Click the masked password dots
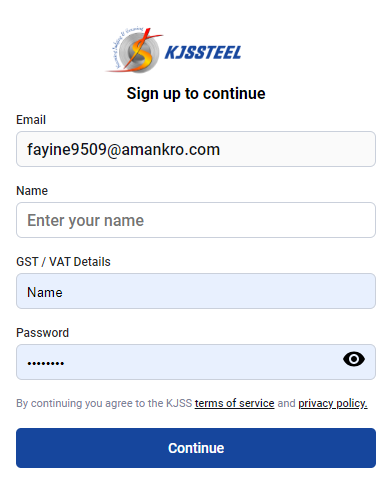This screenshot has height=493, width=389. [x=46, y=363]
